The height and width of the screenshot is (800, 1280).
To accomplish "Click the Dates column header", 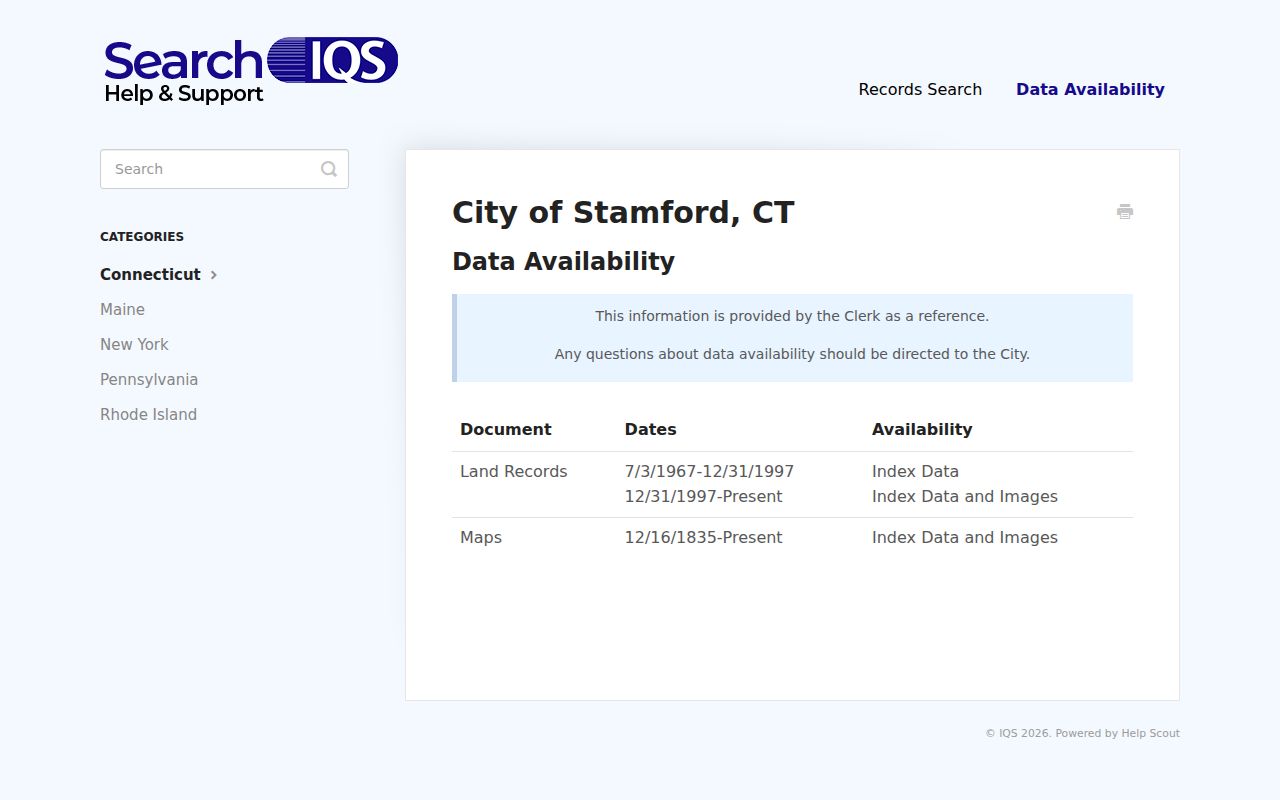I will pos(650,429).
